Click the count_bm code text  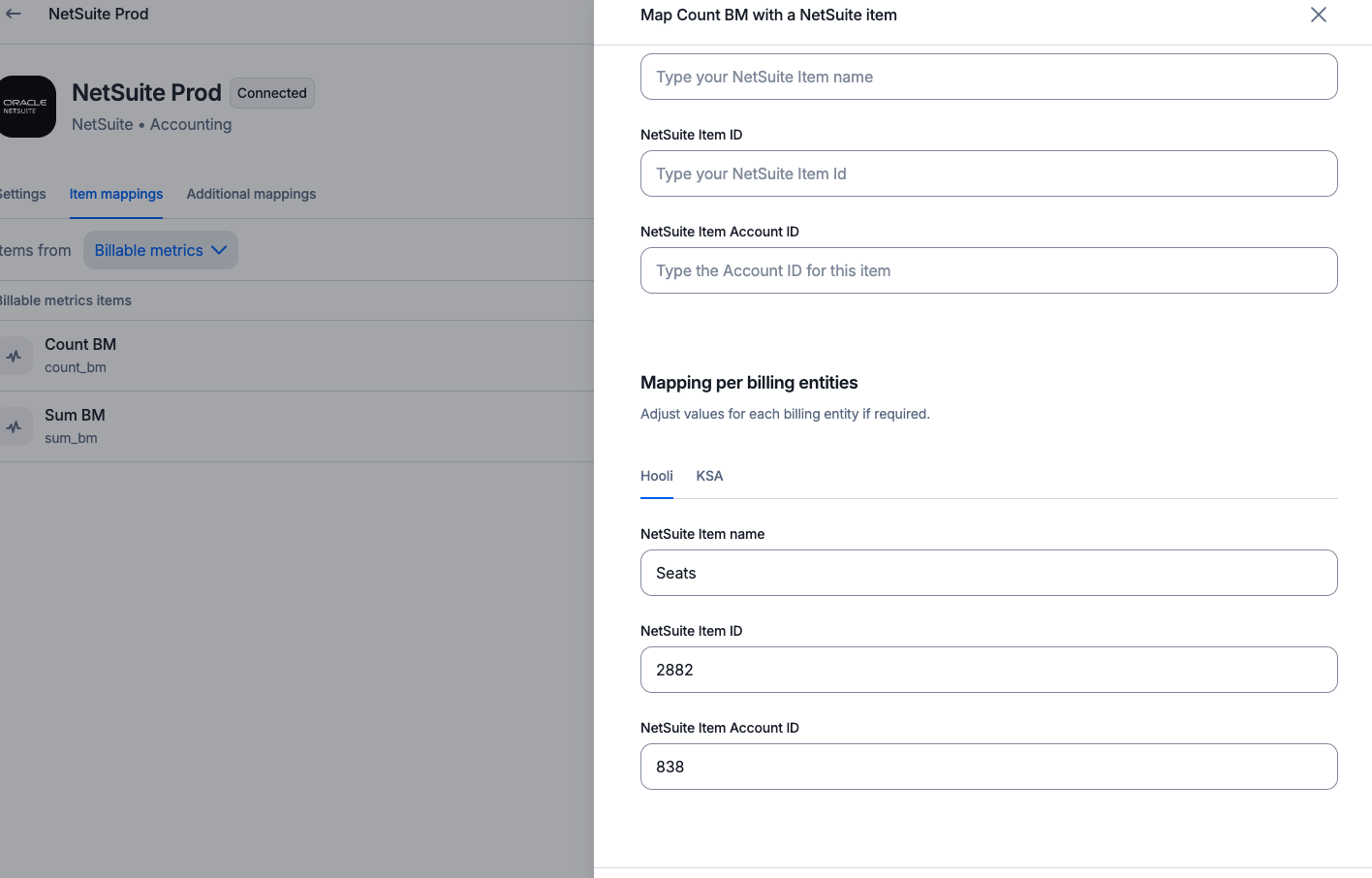[x=76, y=367]
